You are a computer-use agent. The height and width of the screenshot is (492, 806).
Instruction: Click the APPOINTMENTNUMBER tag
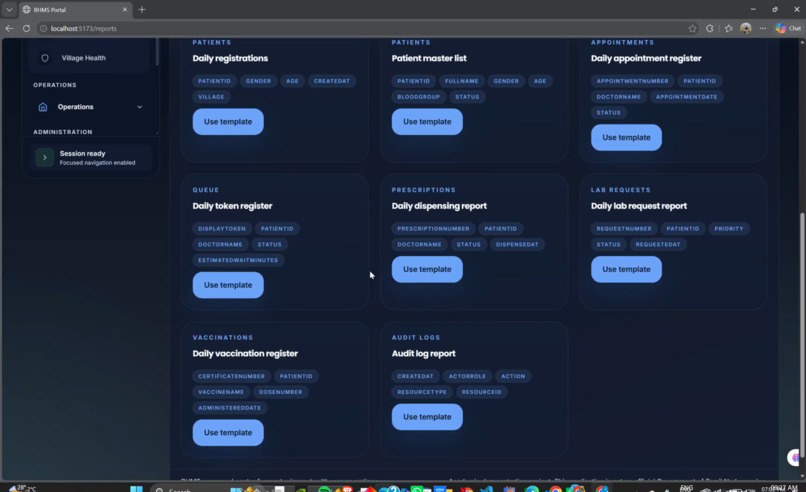pyautogui.click(x=632, y=81)
